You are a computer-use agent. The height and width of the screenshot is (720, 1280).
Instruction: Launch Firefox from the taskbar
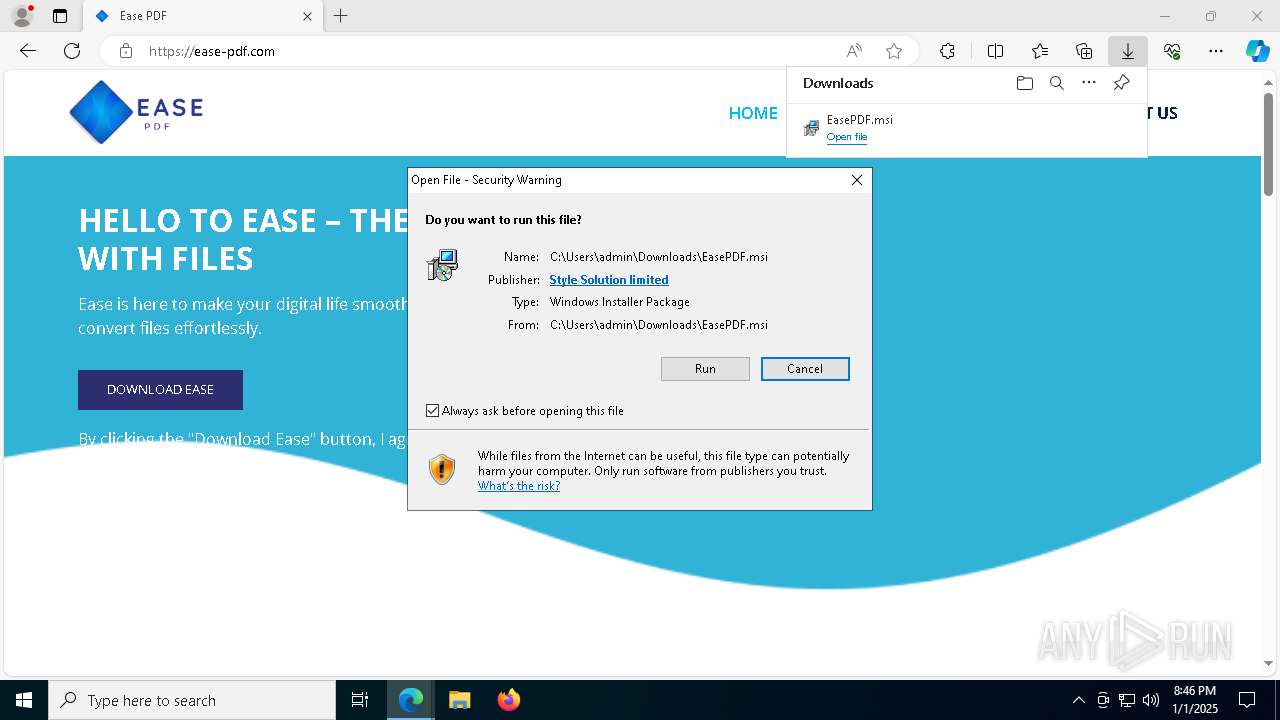coord(508,700)
